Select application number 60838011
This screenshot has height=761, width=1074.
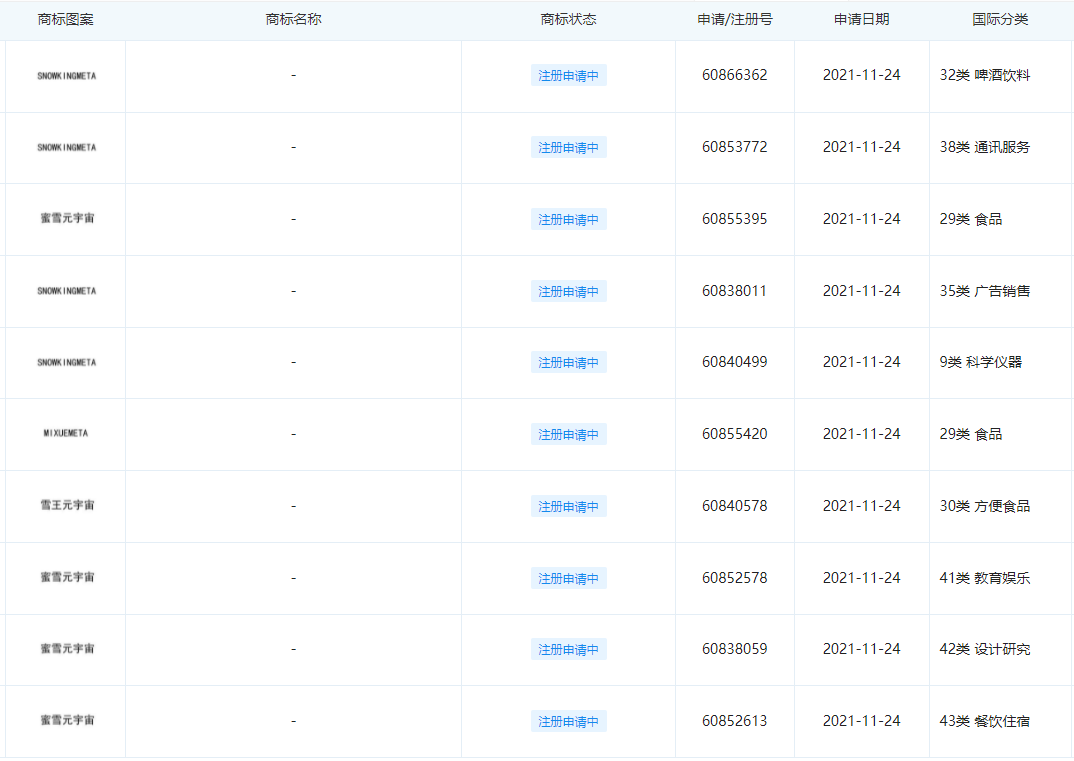click(x=734, y=291)
